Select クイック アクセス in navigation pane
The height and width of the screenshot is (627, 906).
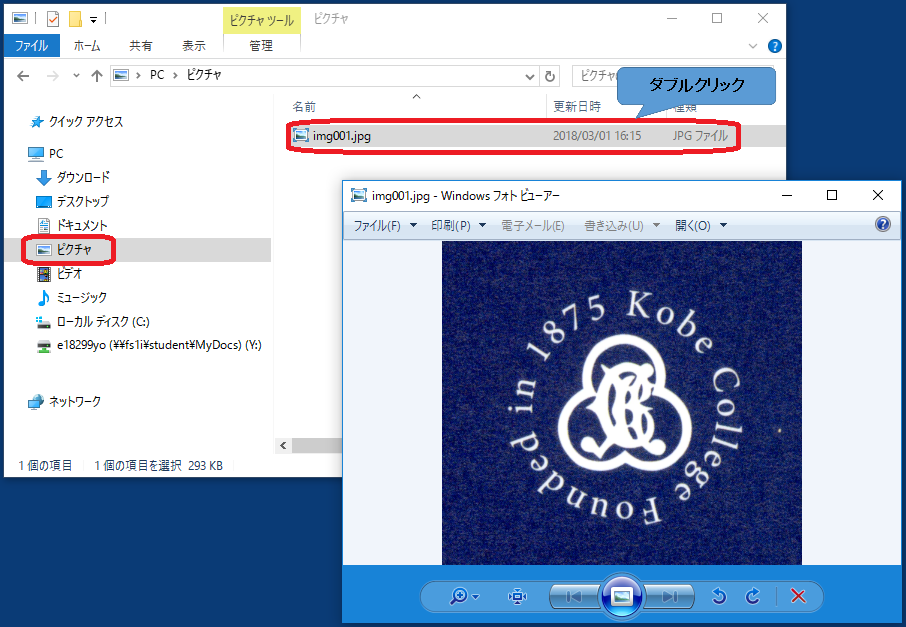click(x=77, y=121)
